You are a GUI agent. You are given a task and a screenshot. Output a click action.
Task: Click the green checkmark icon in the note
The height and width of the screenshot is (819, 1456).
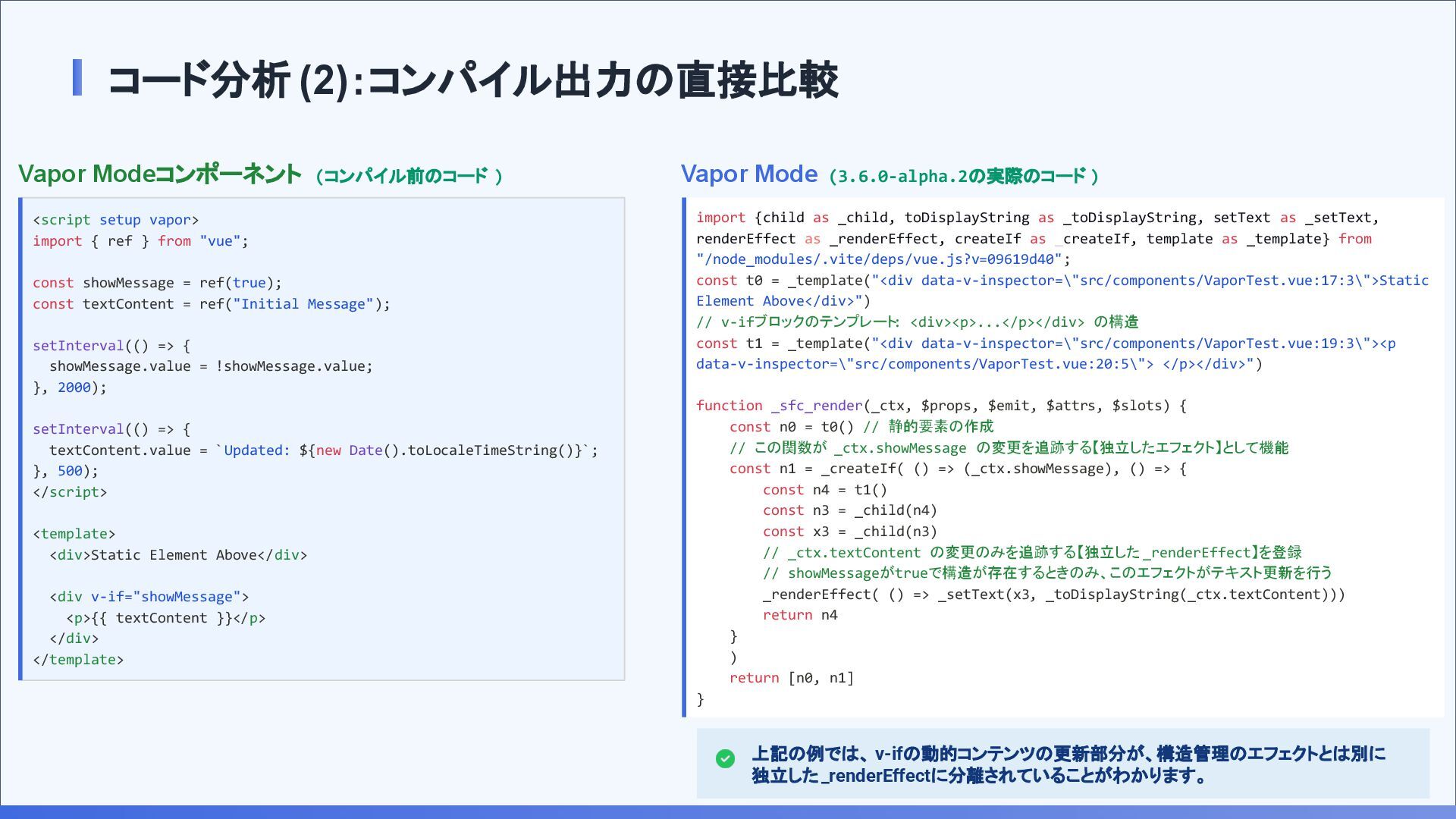(x=725, y=758)
